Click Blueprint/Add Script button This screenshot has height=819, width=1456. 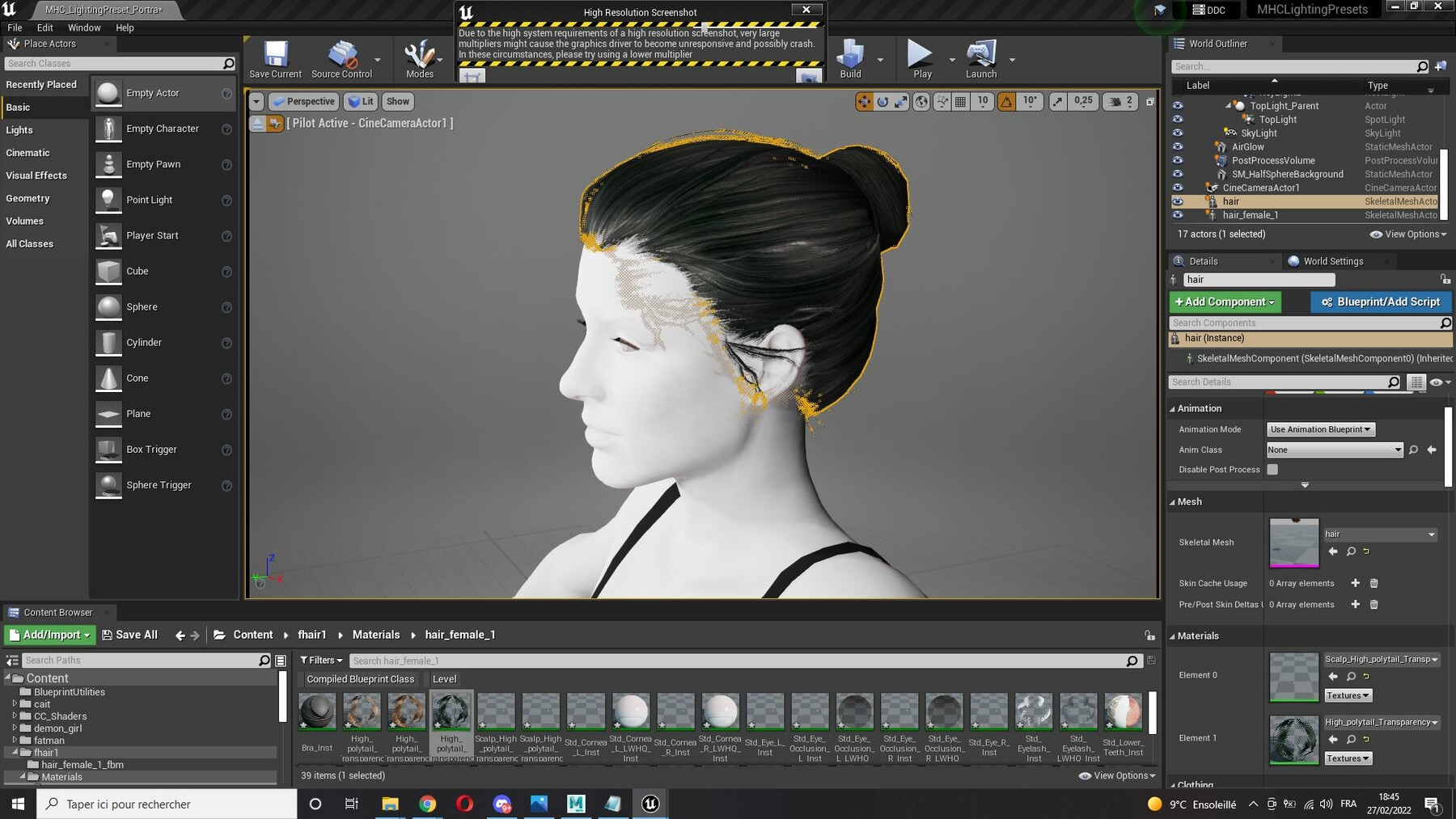coord(1381,302)
